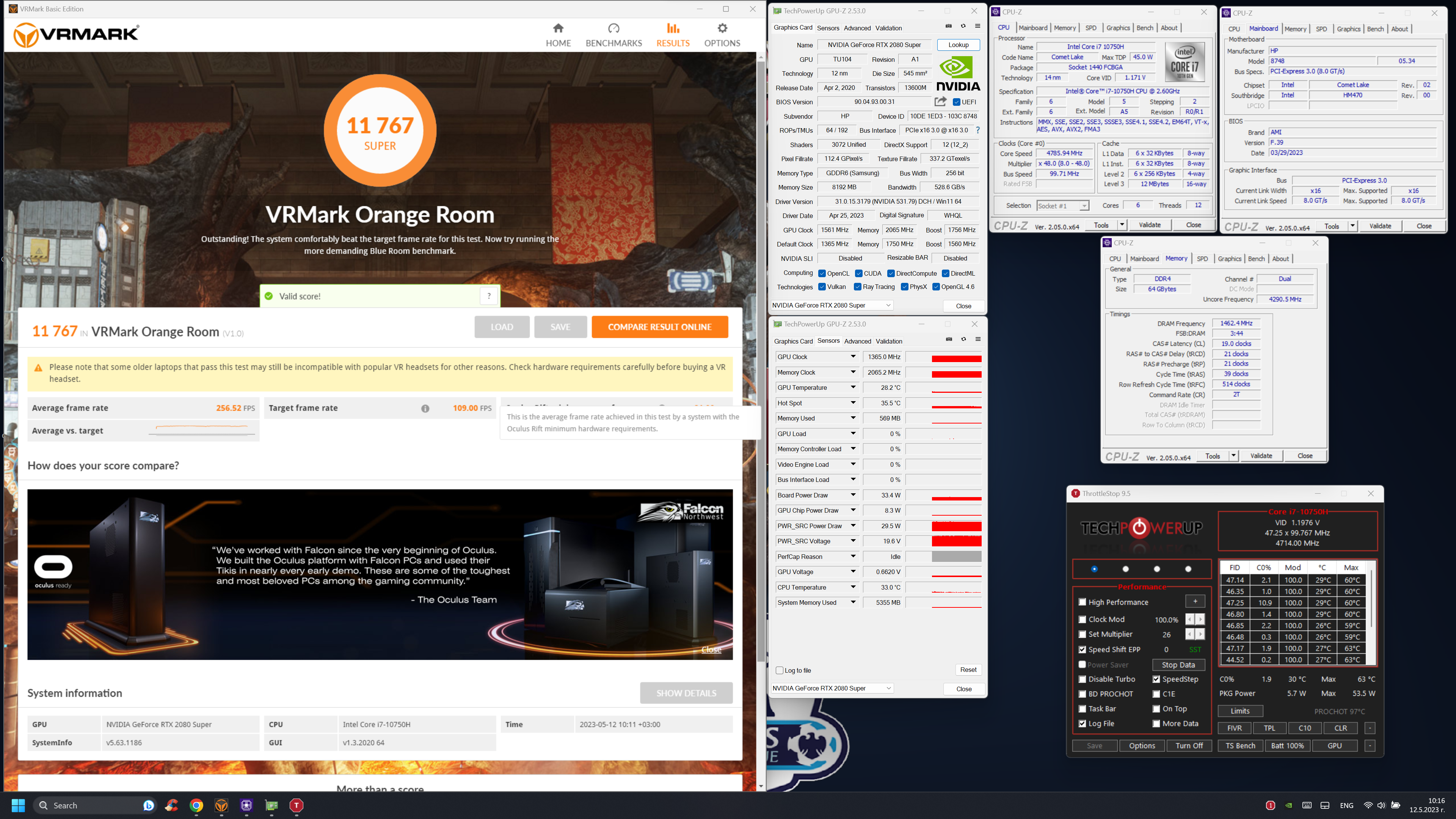This screenshot has height=819, width=1456.
Task: Click GPU-Z Graphics Card screenshot camera icon
Action: coord(948,26)
